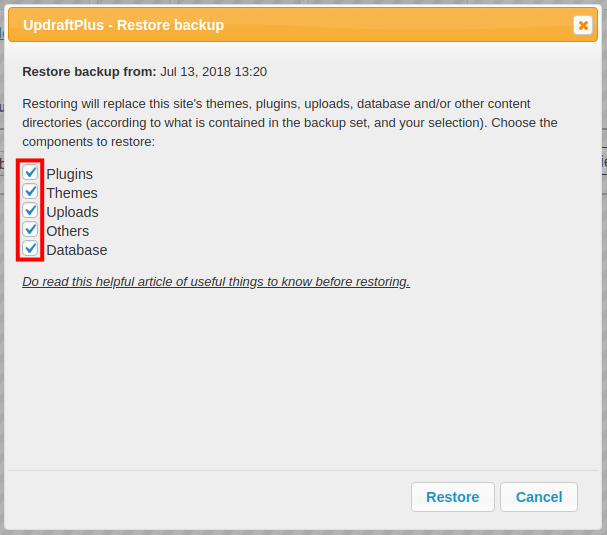607x535 pixels.
Task: Deselect the Database checkbox
Action: tap(31, 249)
